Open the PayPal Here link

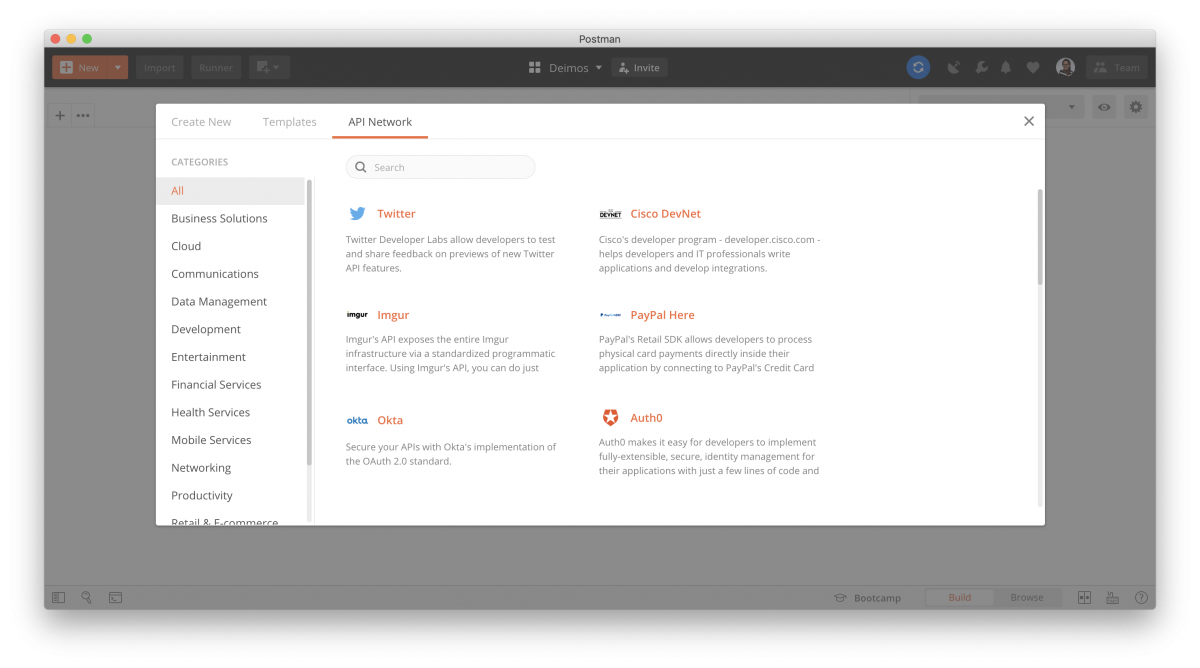coord(662,315)
